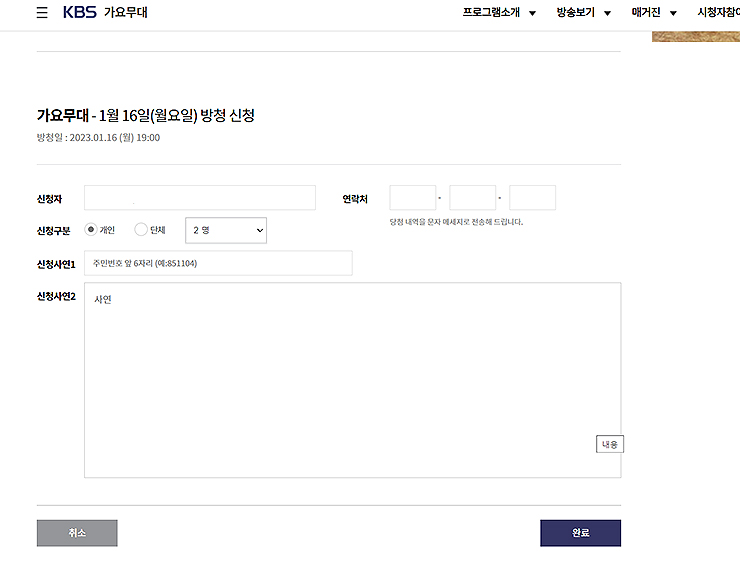Click the 내용 tooltip label
740x565 pixels.
610,444
